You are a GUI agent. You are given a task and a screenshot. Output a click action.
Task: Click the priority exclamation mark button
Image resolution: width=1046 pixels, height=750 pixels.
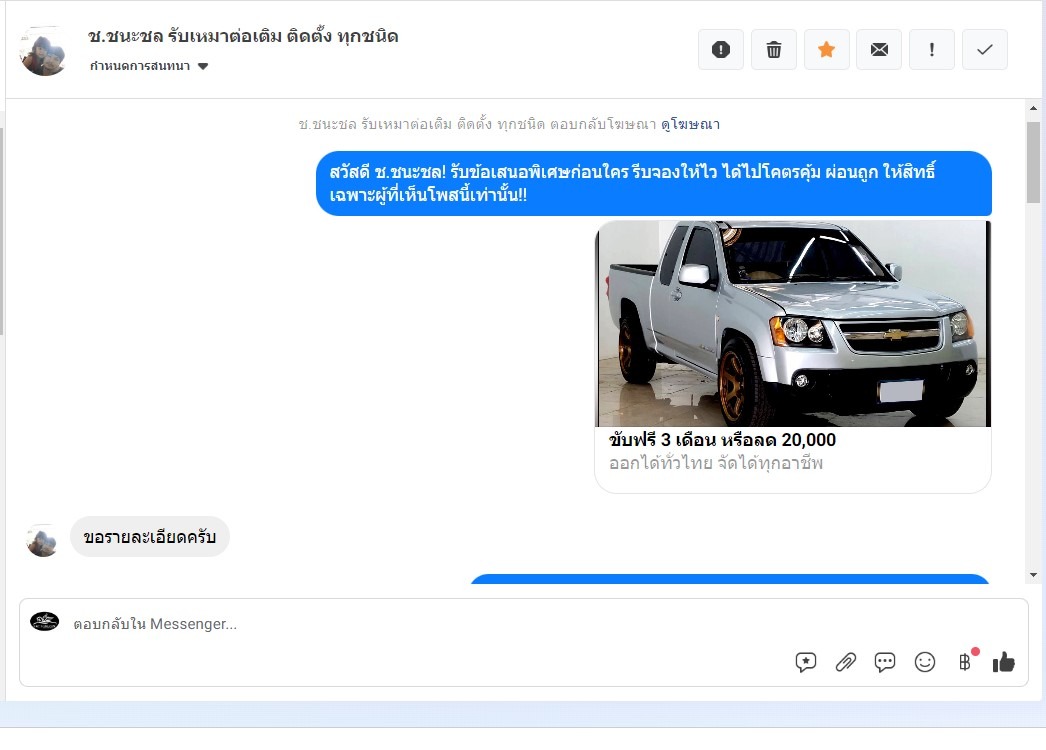coord(932,49)
